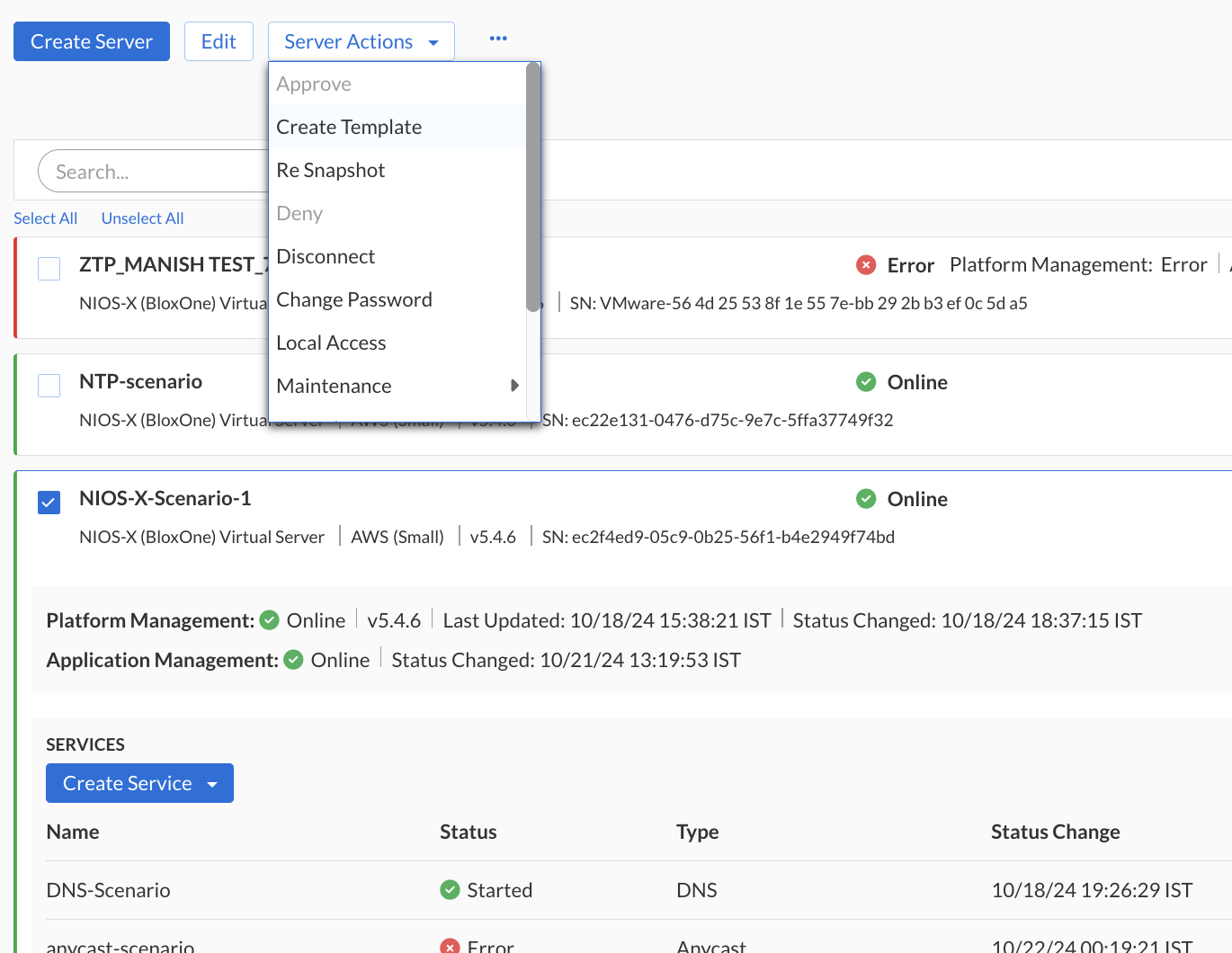Image resolution: width=1232 pixels, height=953 pixels.
Task: Choose Disconnect from the actions menu
Action: click(326, 256)
